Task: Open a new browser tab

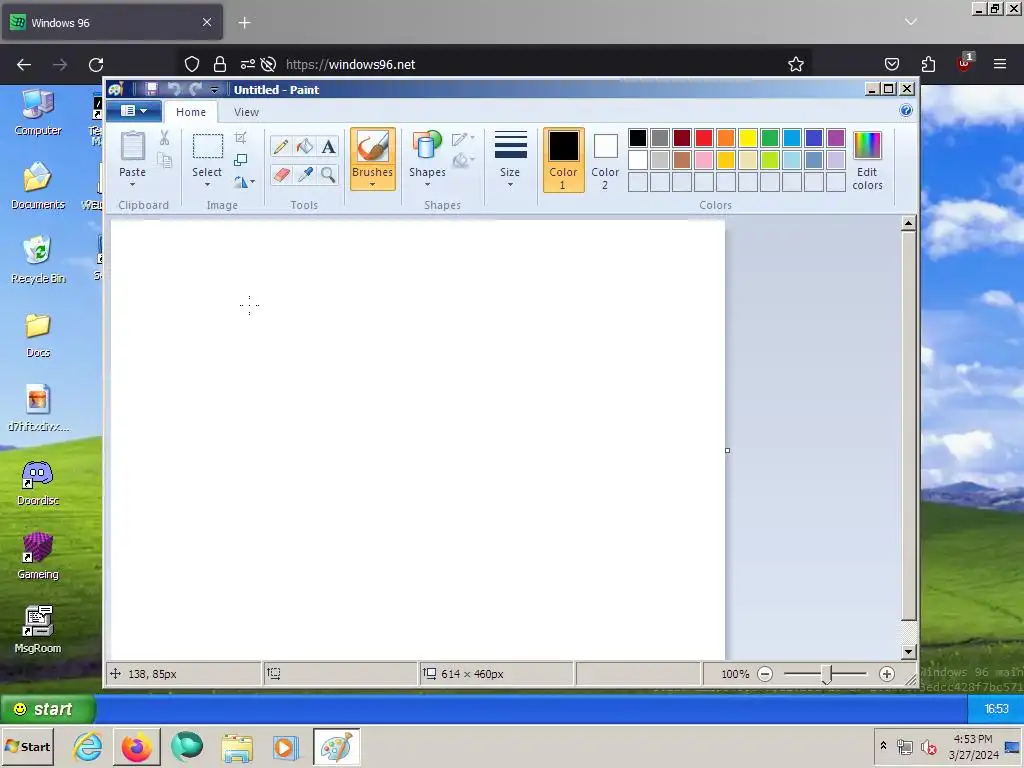Action: (244, 23)
